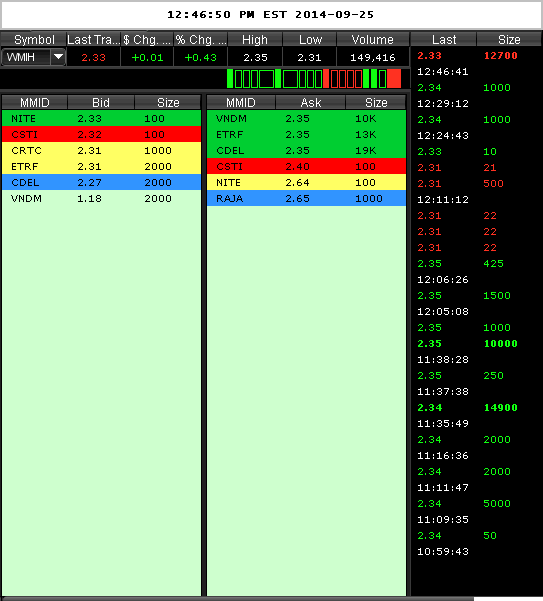Click the 11:09:35 trade timestamp
The image size is (543, 601).
pos(443,520)
